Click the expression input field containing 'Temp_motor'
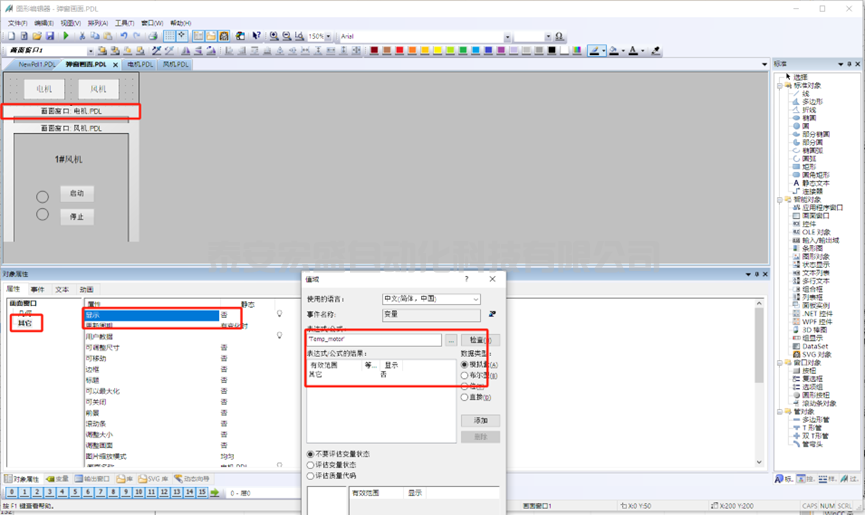865x515 pixels. (x=373, y=340)
